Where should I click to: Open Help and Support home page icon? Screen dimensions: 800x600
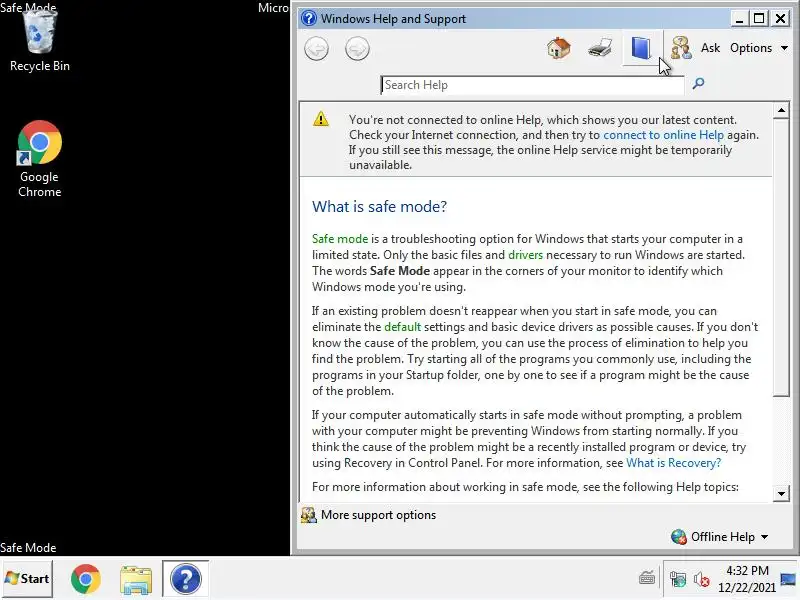tap(559, 48)
